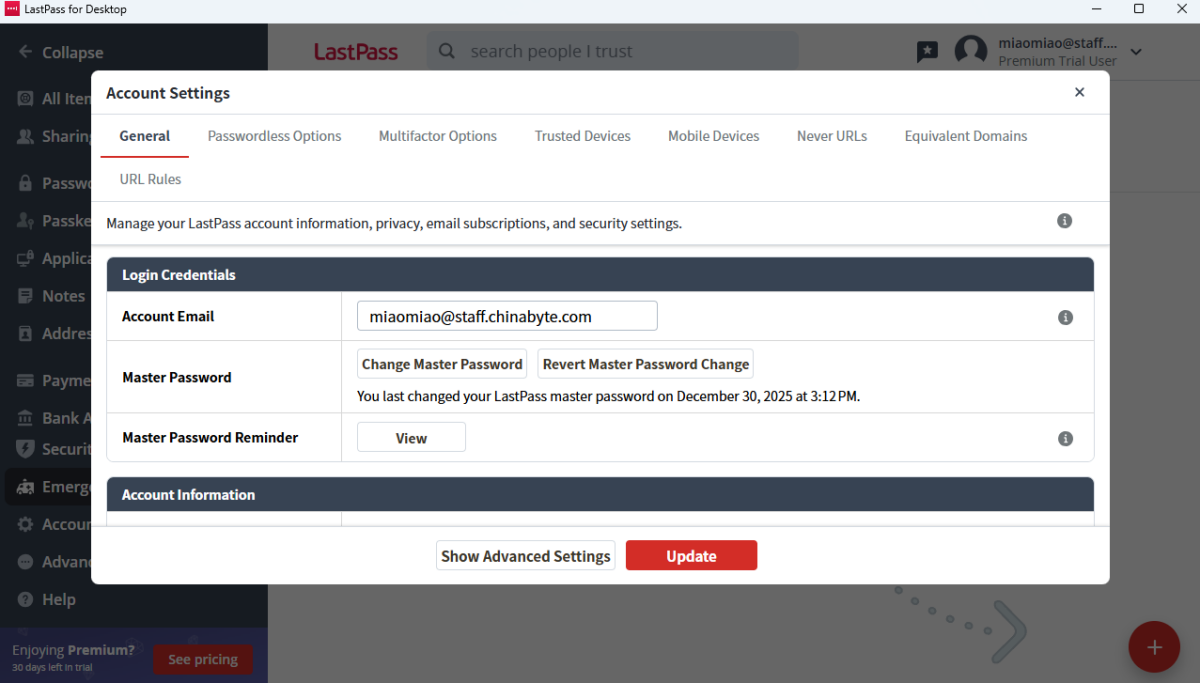Click the Account Email input field
Screen dimensions: 1200x683
pos(507,317)
